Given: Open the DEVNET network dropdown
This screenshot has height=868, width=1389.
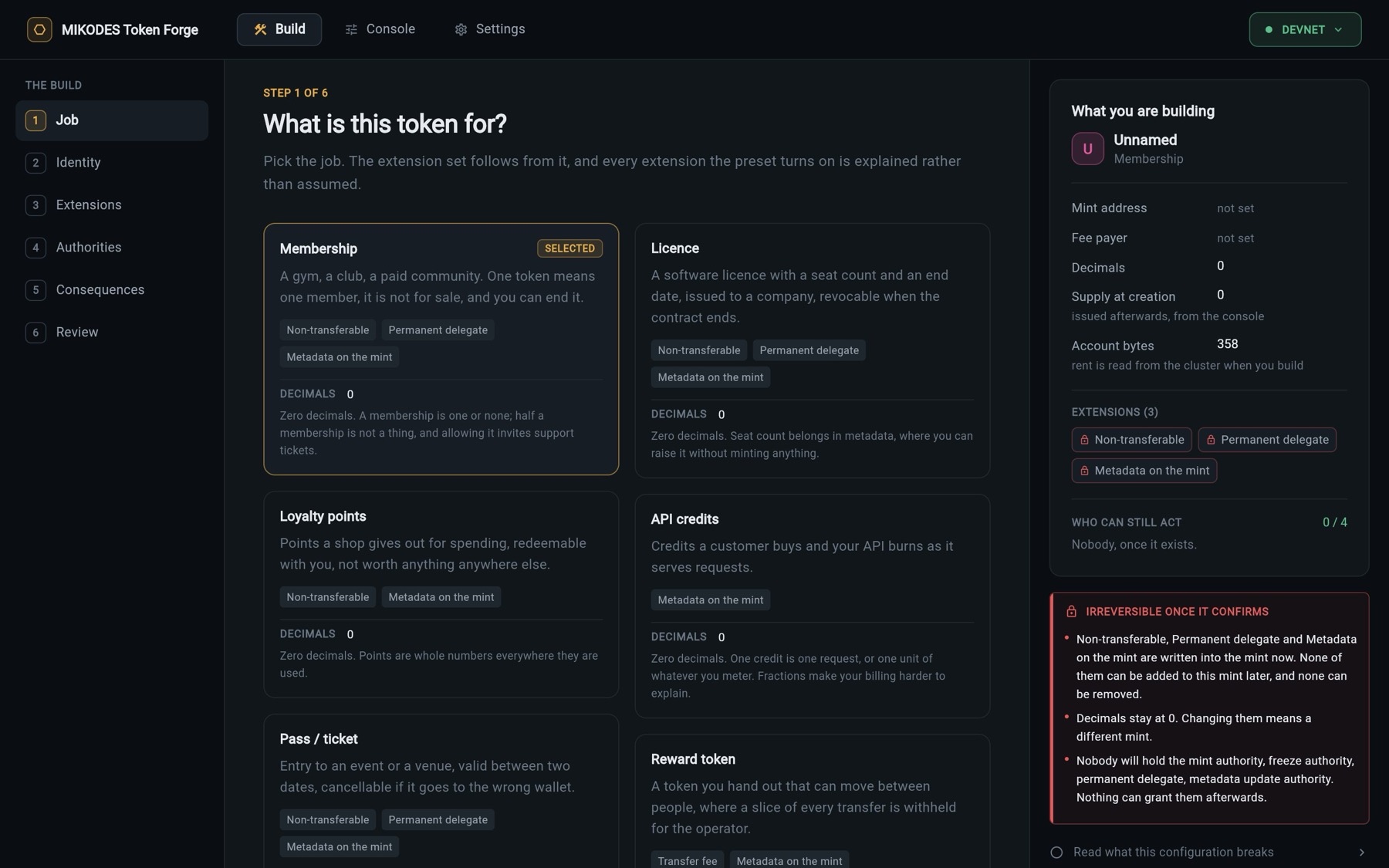Looking at the screenshot, I should (x=1305, y=29).
